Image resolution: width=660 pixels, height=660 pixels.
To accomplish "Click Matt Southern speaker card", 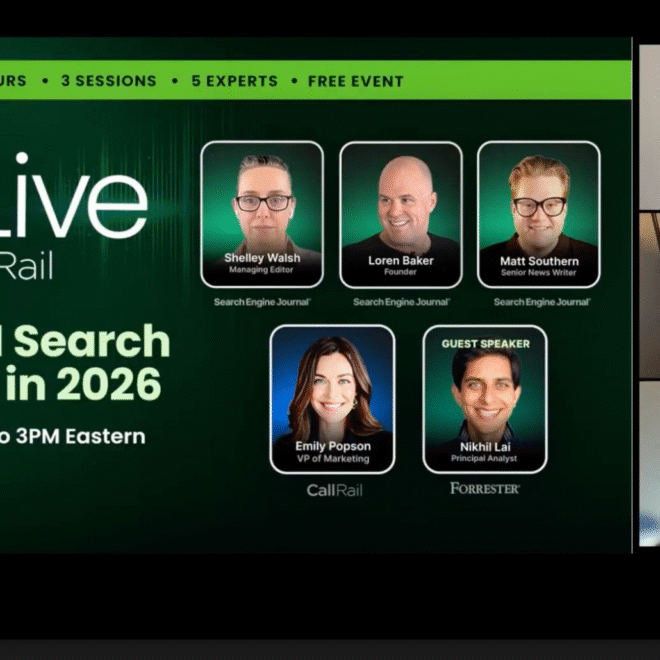I will (x=539, y=215).
